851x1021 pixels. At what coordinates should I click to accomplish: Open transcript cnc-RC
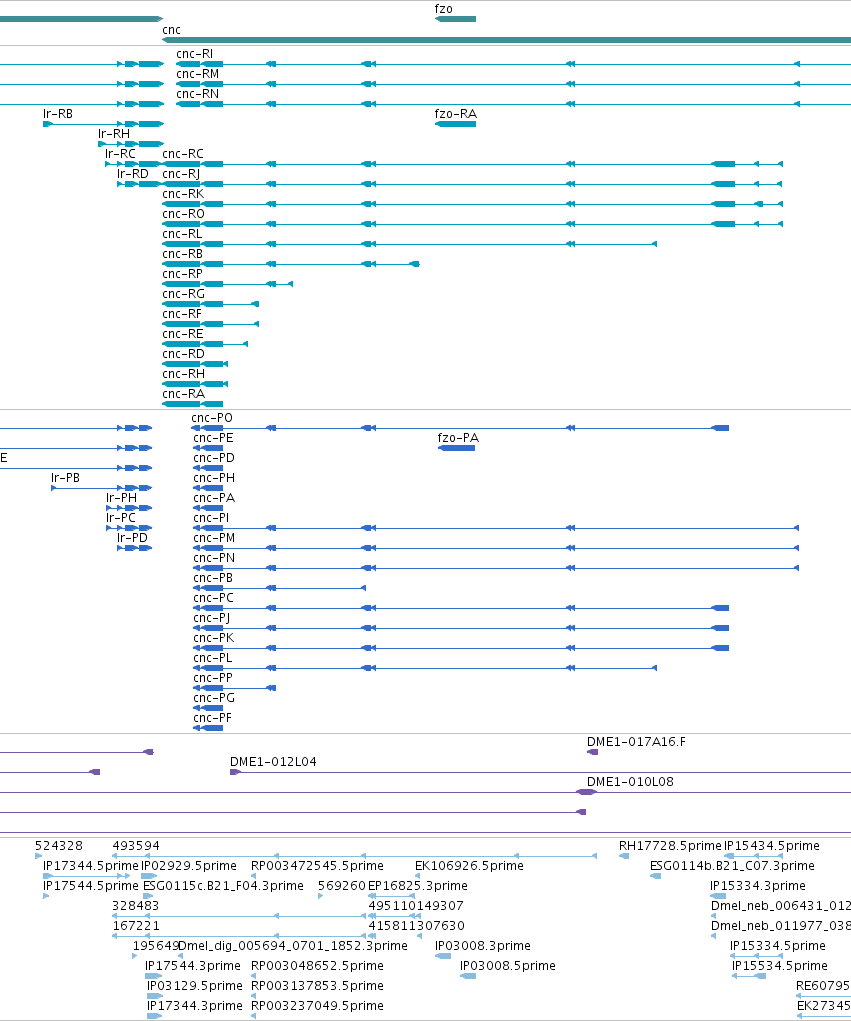coord(183,154)
